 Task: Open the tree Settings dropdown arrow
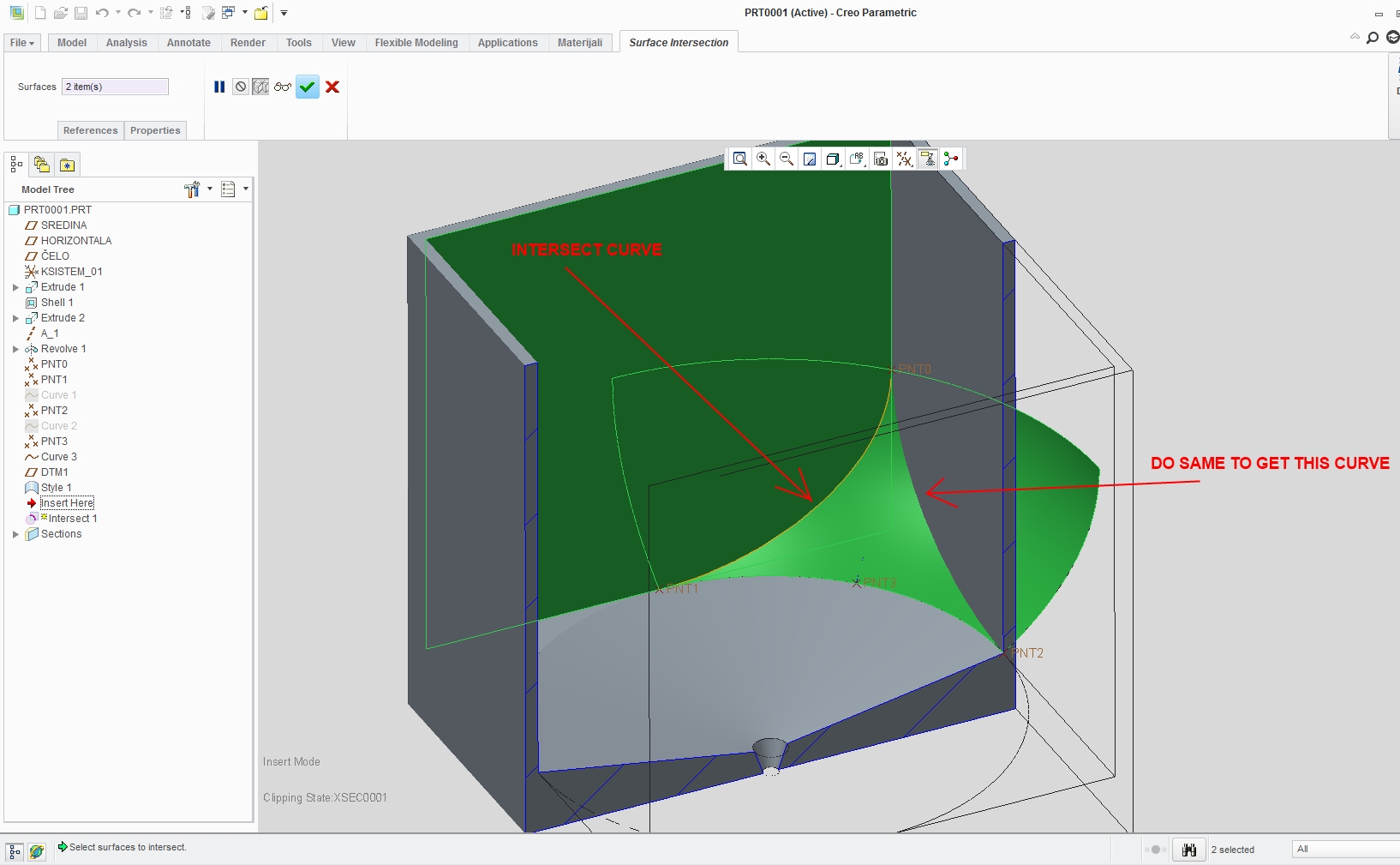[210, 189]
